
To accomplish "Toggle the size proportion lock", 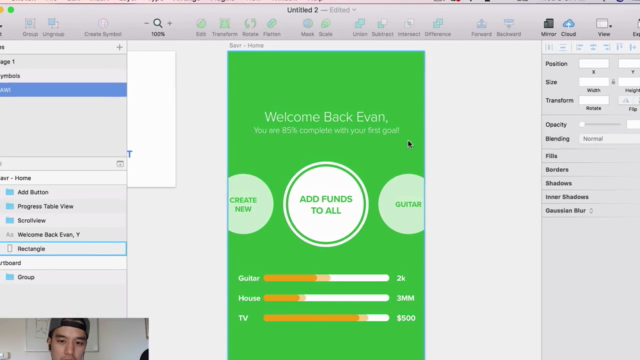I will [x=613, y=82].
